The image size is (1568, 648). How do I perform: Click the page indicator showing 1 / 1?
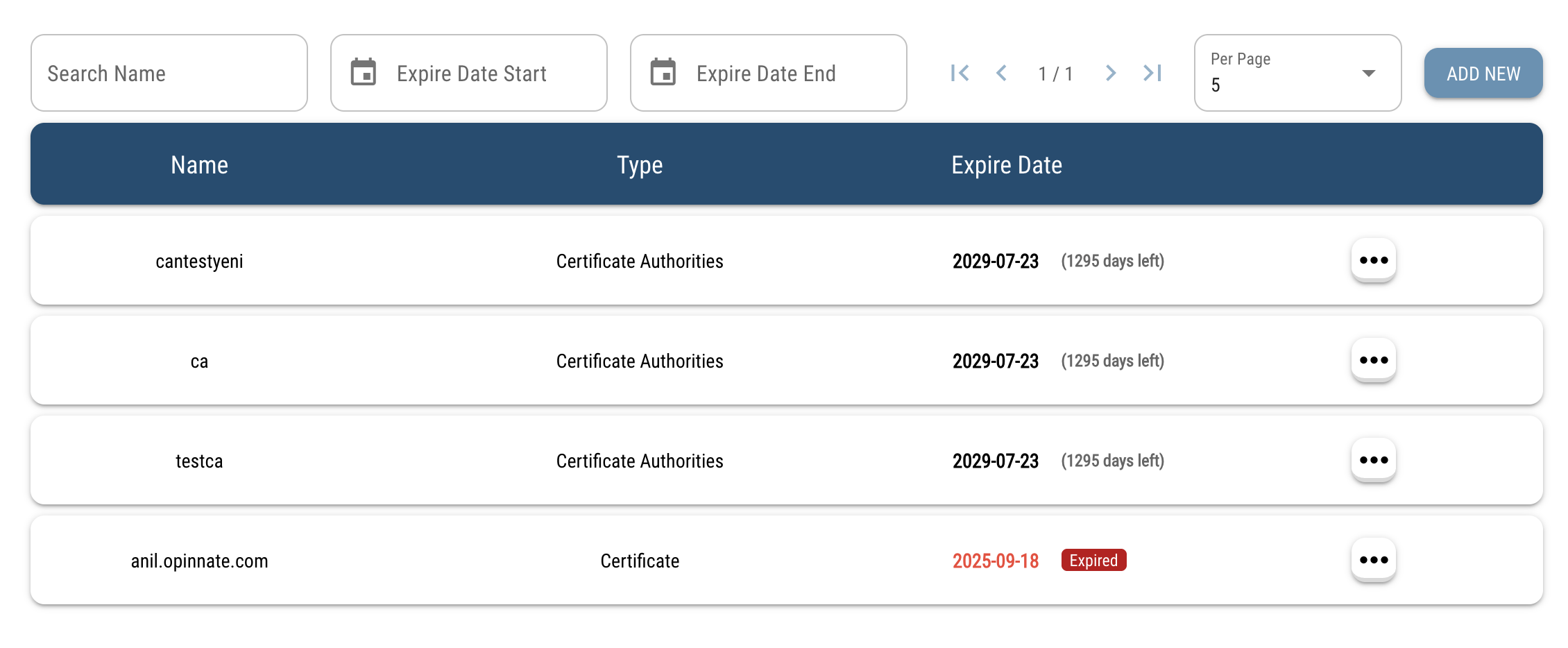[x=1056, y=73]
